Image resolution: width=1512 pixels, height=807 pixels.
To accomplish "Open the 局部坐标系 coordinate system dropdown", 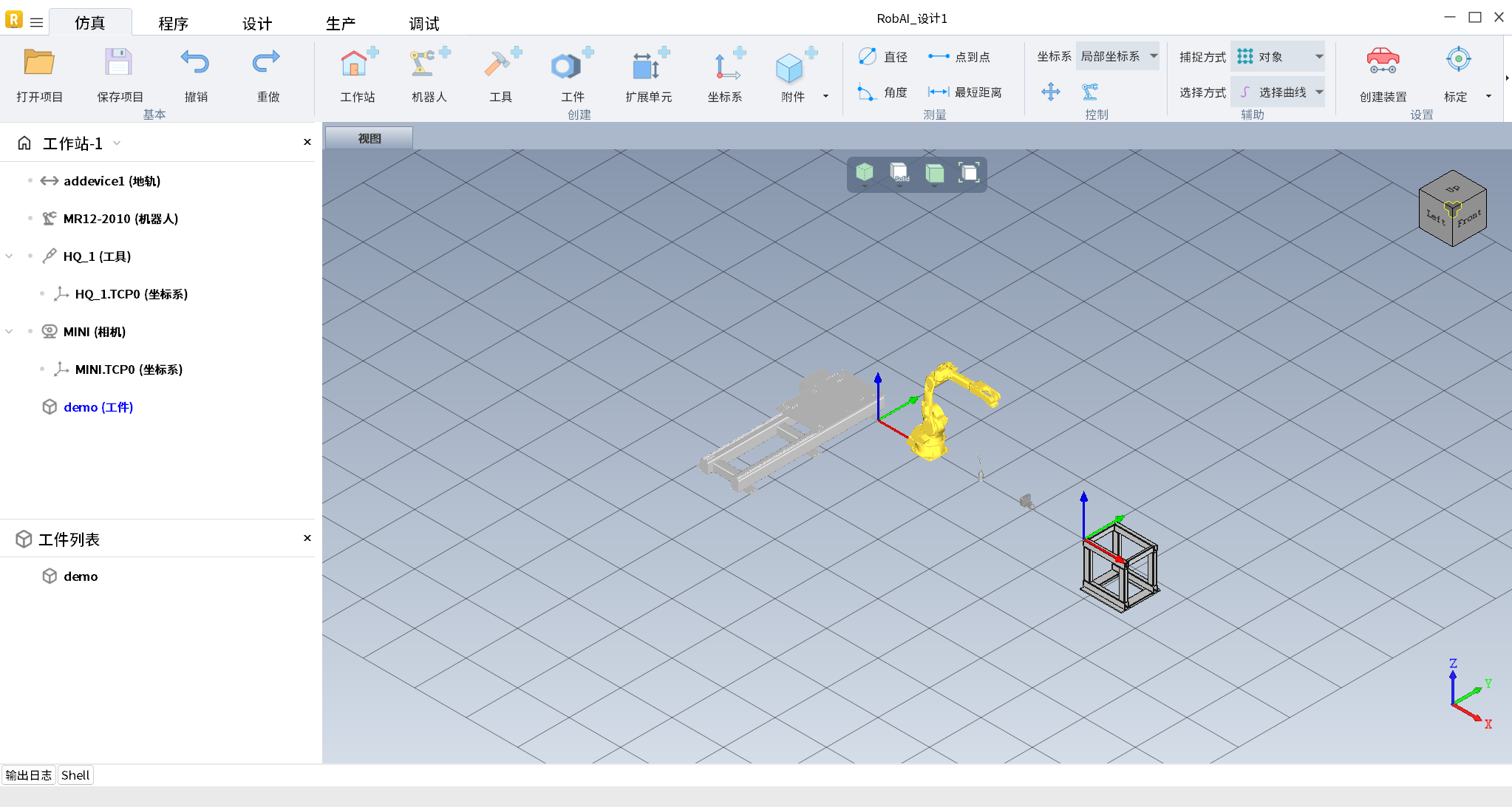I will click(1117, 56).
